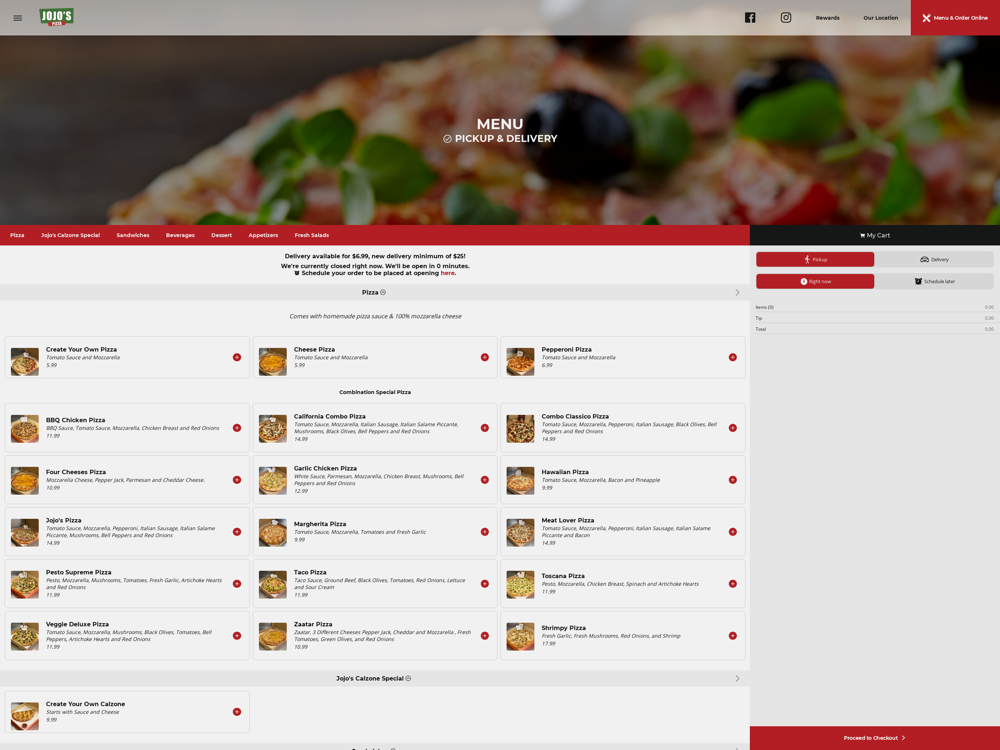The image size is (1000, 750).
Task: Proceed to Checkout
Action: pos(875,738)
